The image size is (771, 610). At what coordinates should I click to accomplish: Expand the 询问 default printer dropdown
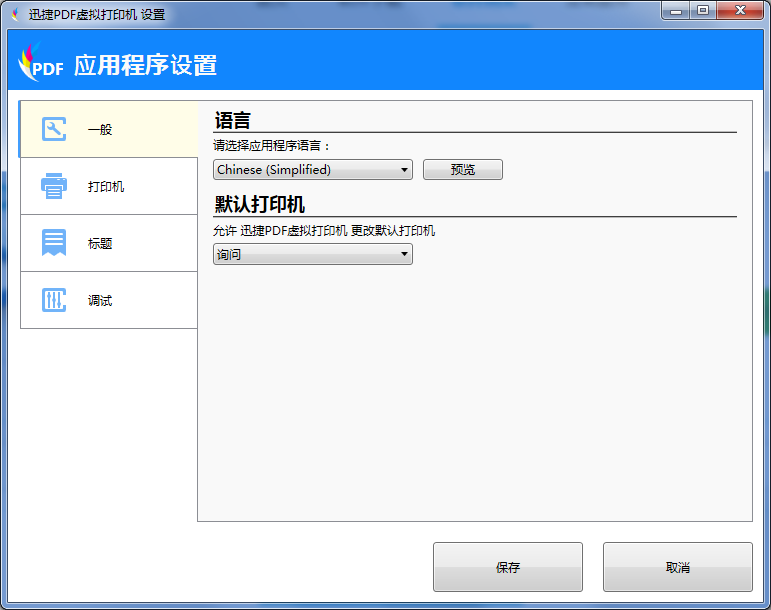(313, 255)
